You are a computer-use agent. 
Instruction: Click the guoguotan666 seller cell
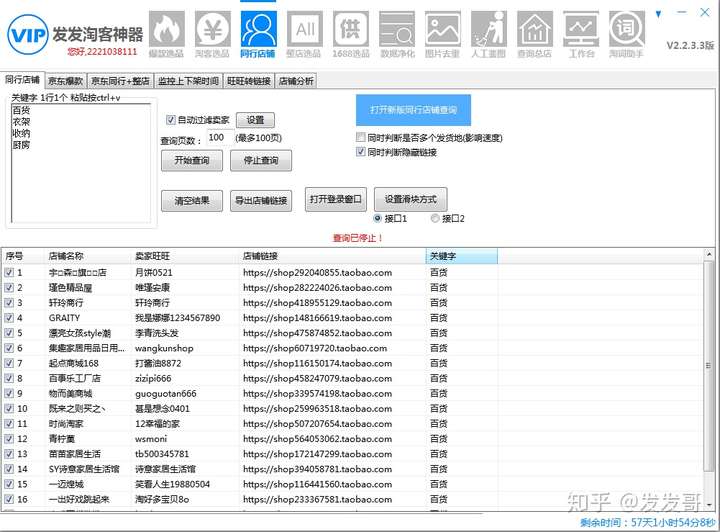(x=165, y=394)
